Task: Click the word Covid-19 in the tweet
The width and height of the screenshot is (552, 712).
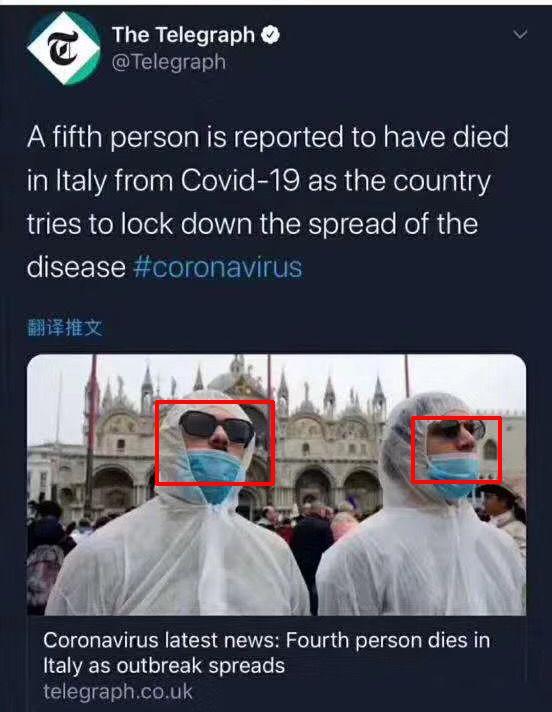Action: tap(240, 181)
